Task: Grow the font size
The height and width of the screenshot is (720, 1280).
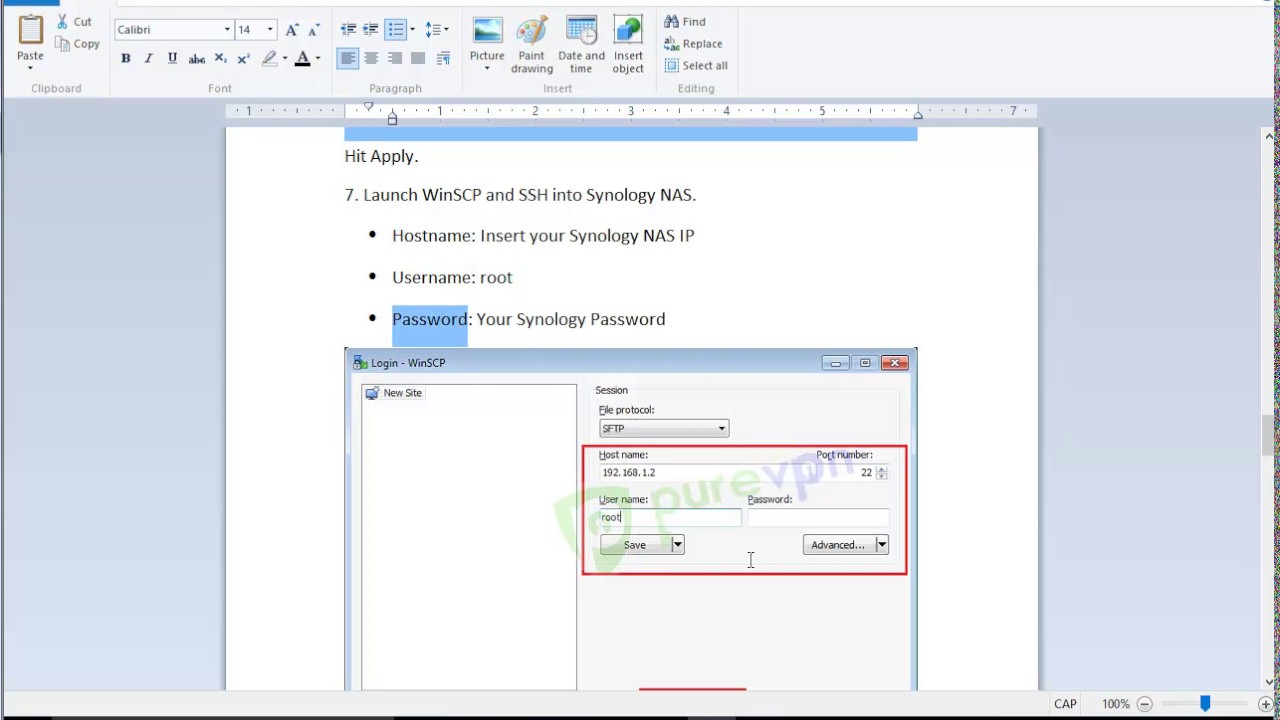Action: (292, 30)
